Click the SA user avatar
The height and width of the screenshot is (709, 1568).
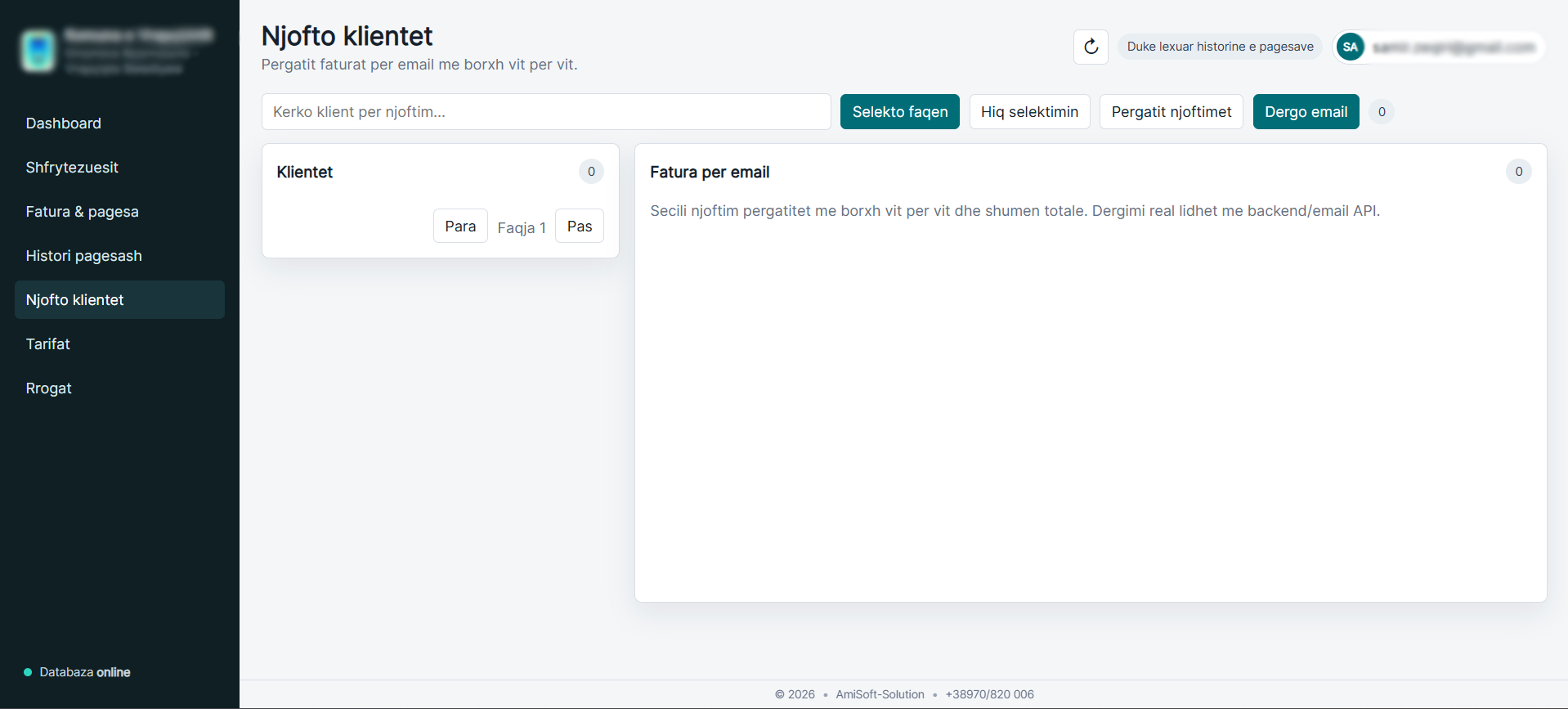[1350, 47]
